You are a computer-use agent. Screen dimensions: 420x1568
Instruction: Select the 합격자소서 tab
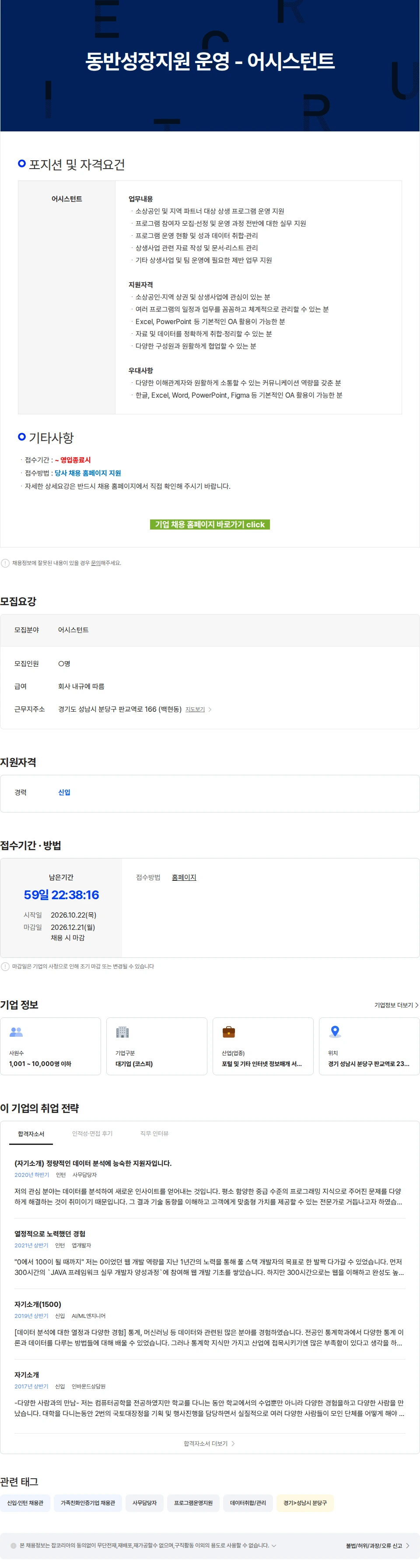coord(31,1134)
